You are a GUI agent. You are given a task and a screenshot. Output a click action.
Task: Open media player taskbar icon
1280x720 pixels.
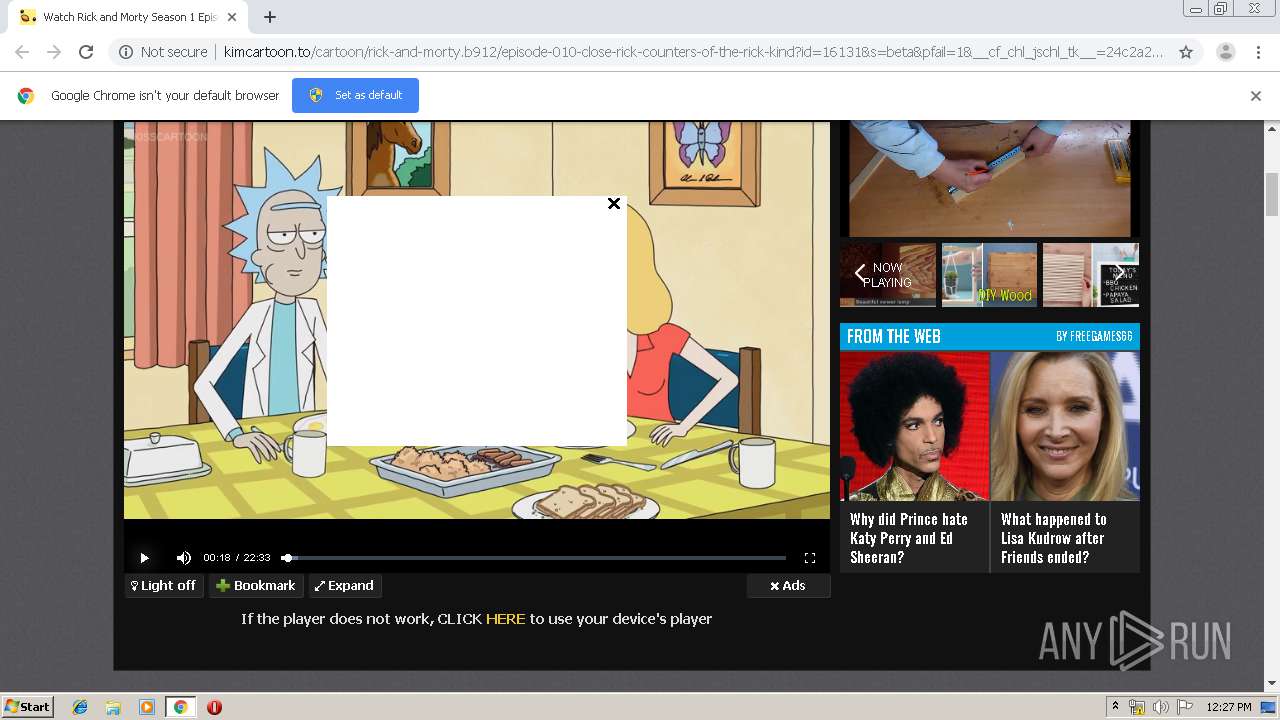click(x=147, y=707)
